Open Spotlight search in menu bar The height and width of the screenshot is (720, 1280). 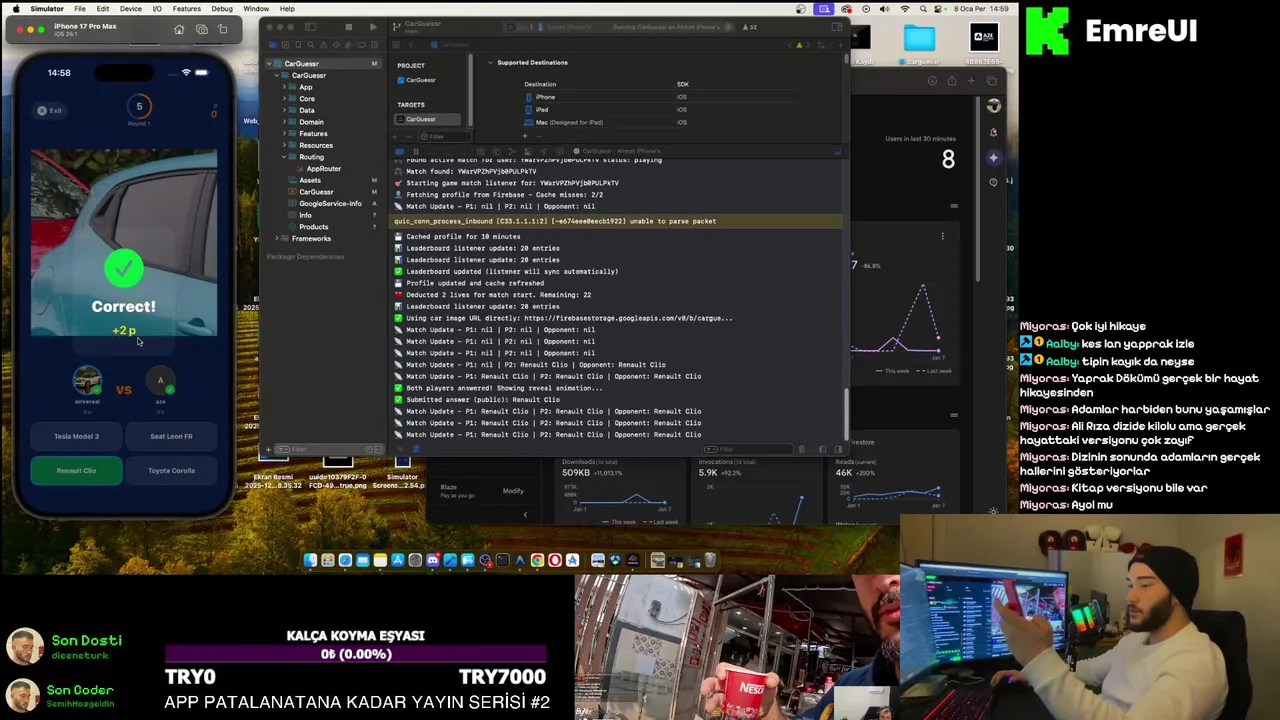[924, 8]
